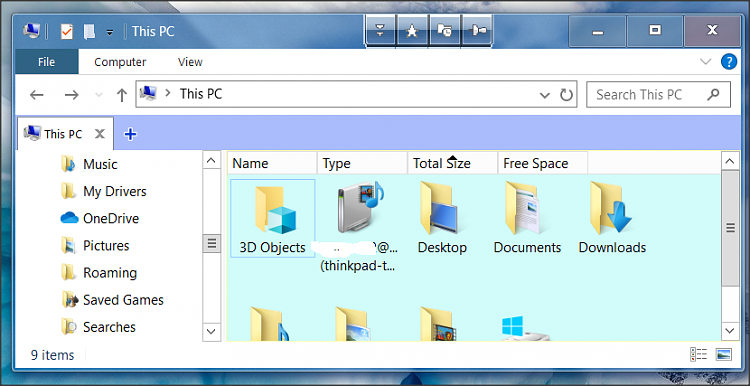750x386 pixels.
Task: Maximize the This PC window
Action: tap(655, 32)
